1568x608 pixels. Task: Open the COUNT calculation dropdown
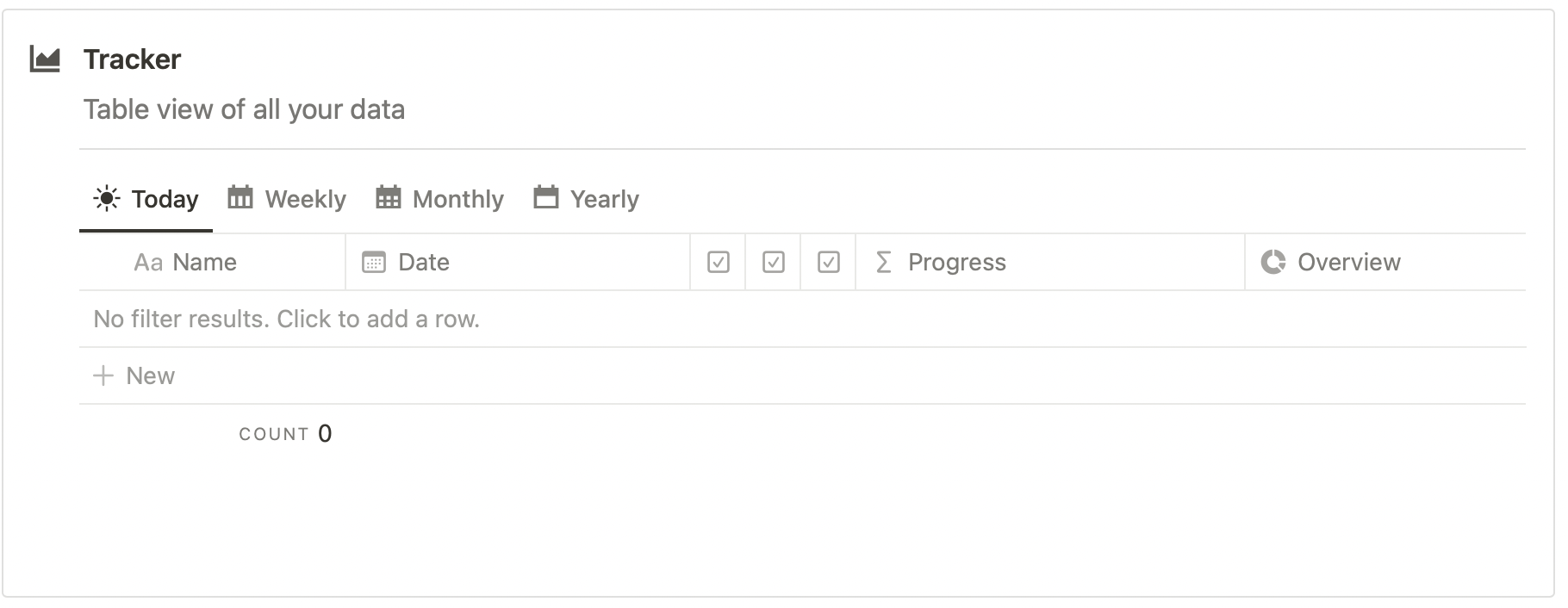coord(285,434)
